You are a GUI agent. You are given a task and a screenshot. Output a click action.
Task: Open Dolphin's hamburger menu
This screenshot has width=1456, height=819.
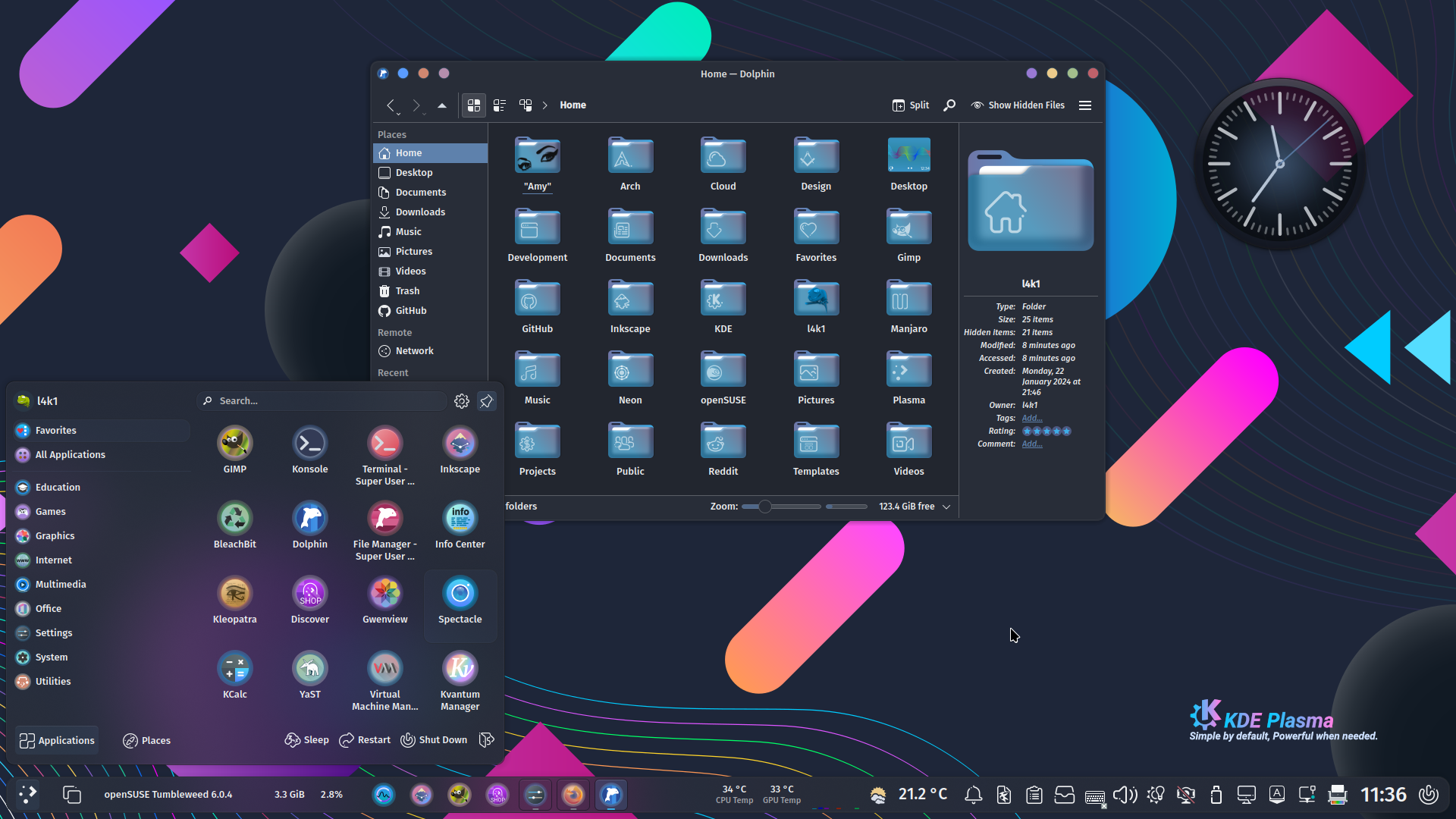click(1084, 105)
